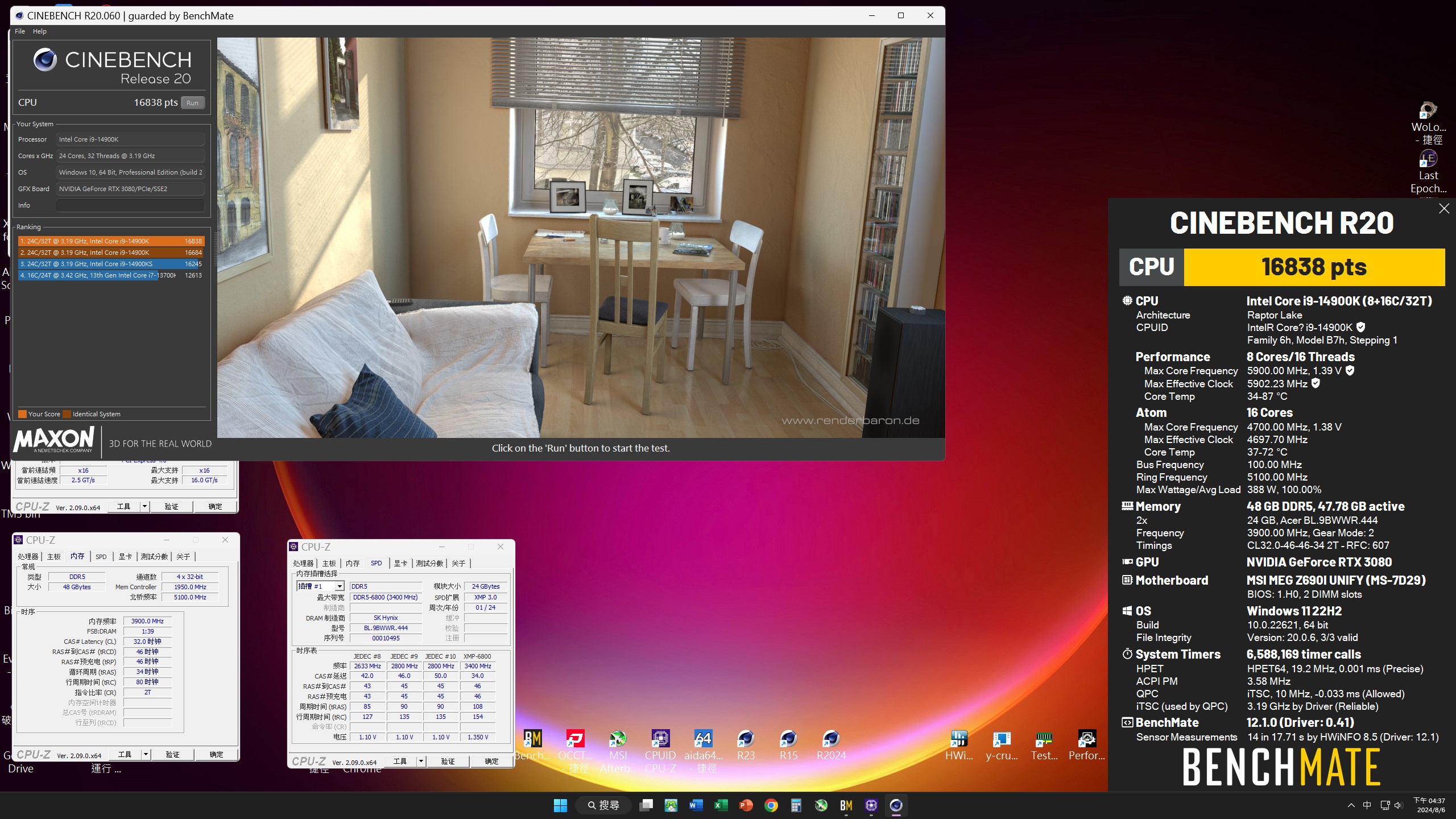Open PowerPoint from the taskbar
This screenshot has height=819, width=1456.
pyautogui.click(x=746, y=805)
